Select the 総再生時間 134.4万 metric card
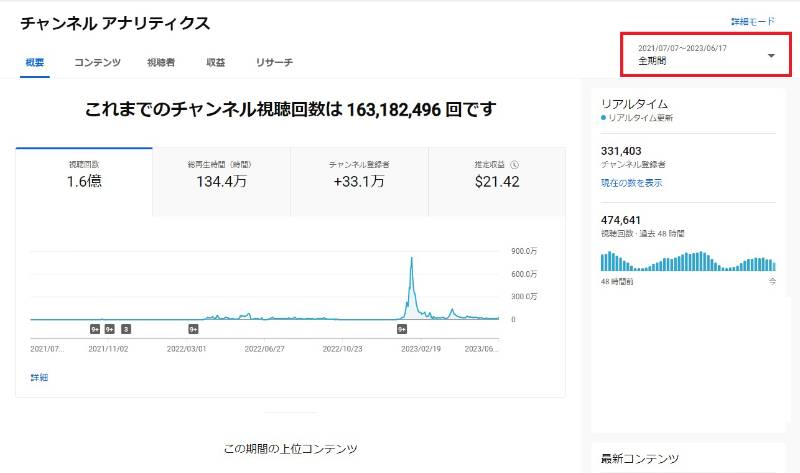 pos(221,182)
